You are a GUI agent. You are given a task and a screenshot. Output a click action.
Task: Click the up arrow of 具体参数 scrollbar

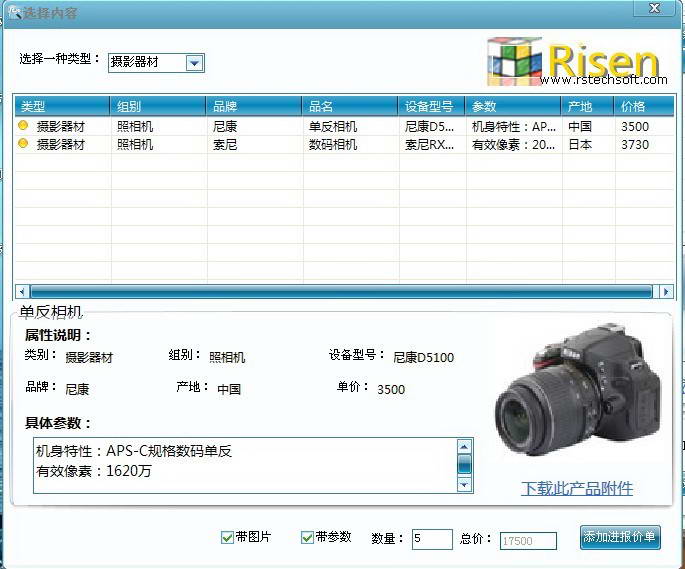point(464,447)
